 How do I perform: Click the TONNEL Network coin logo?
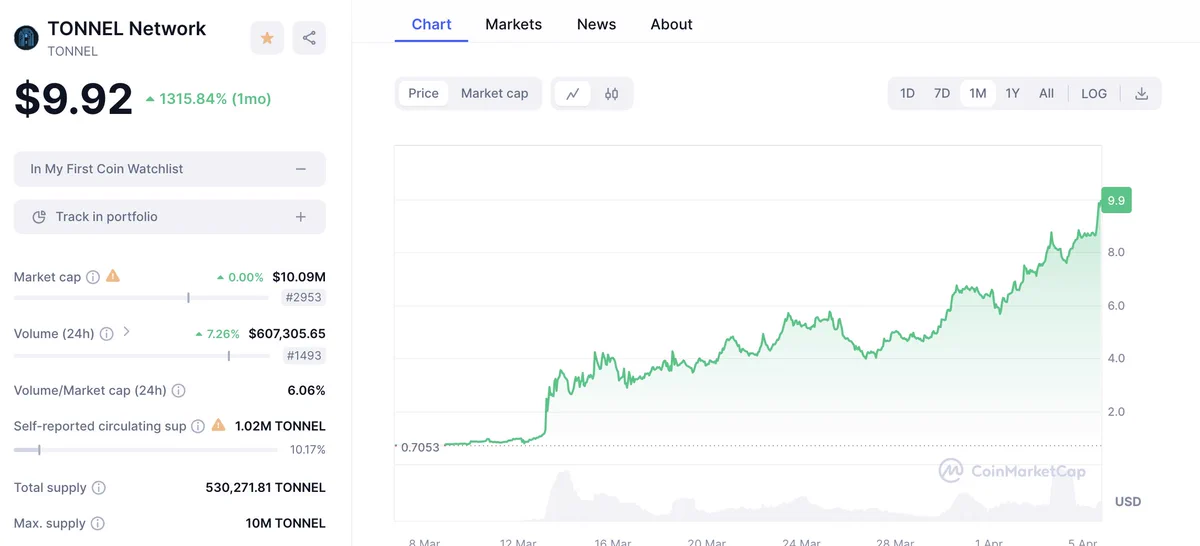point(26,38)
